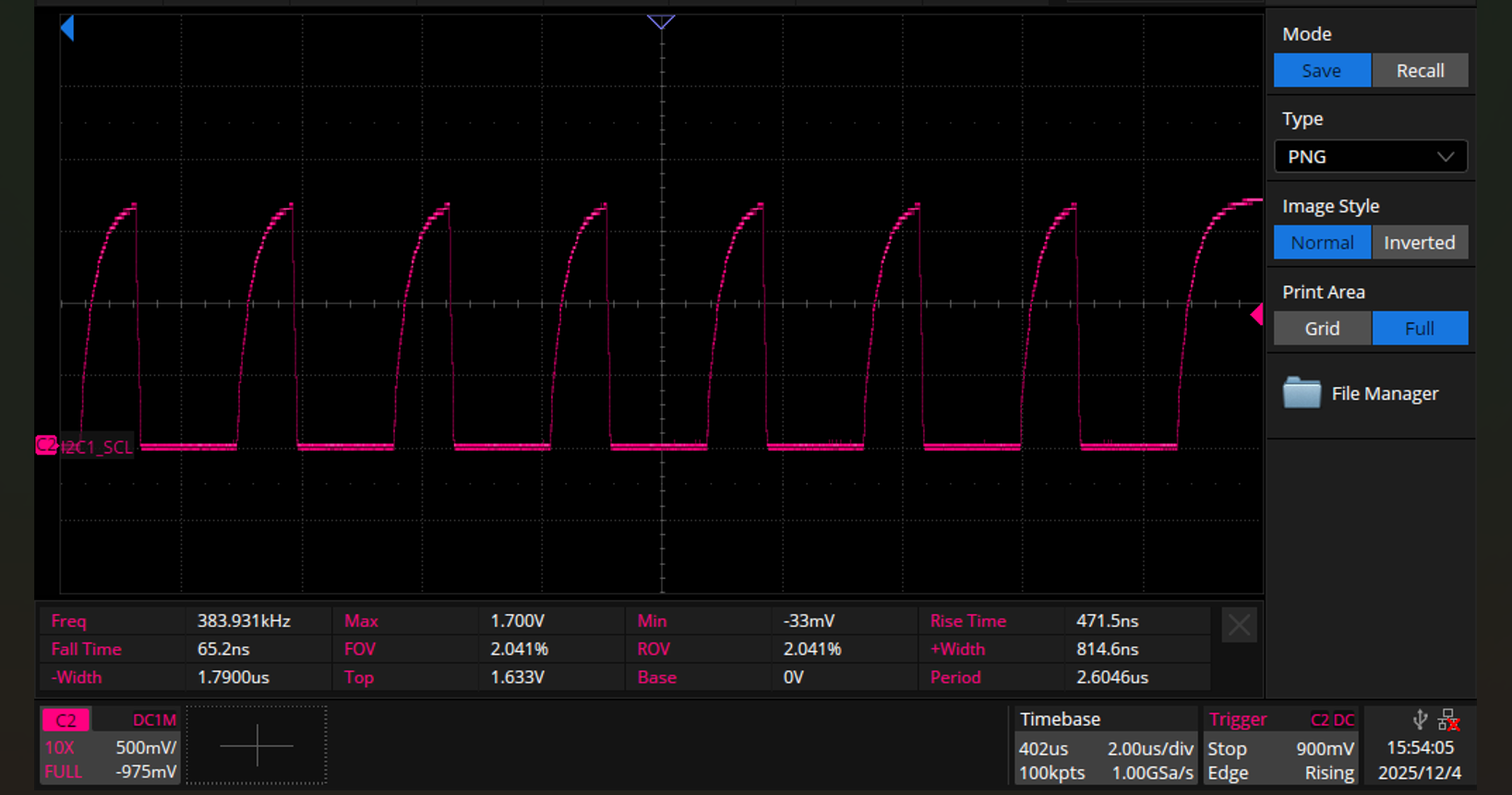Click the 2025/12/4 date
Image resolution: width=1512 pixels, height=795 pixels.
1420,773
